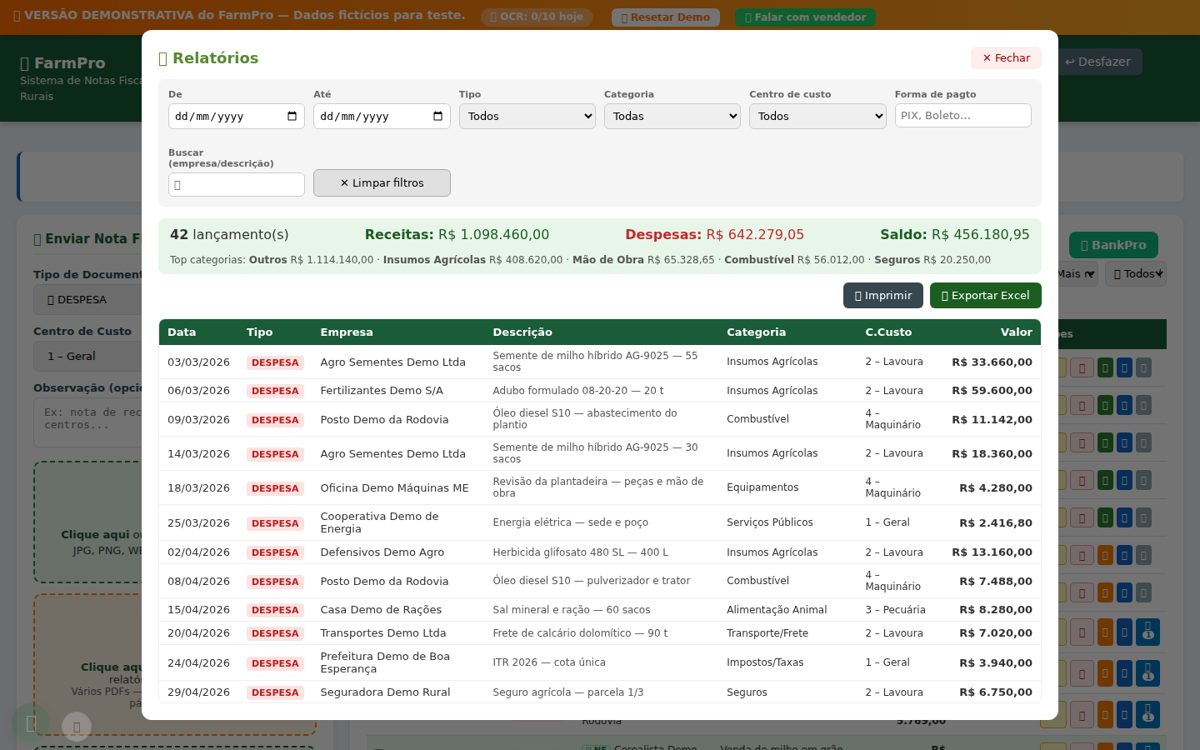Clear filters with Limpar filtros
This screenshot has width=1200, height=750.
pos(382,183)
